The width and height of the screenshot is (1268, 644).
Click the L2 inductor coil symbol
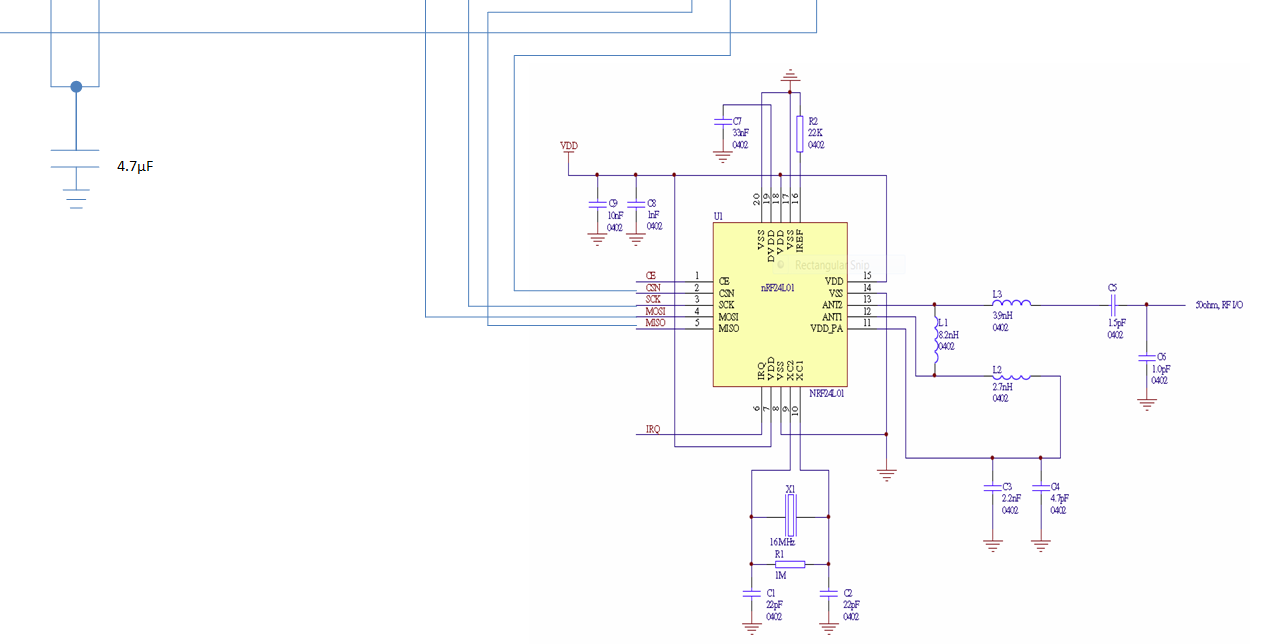1012,376
